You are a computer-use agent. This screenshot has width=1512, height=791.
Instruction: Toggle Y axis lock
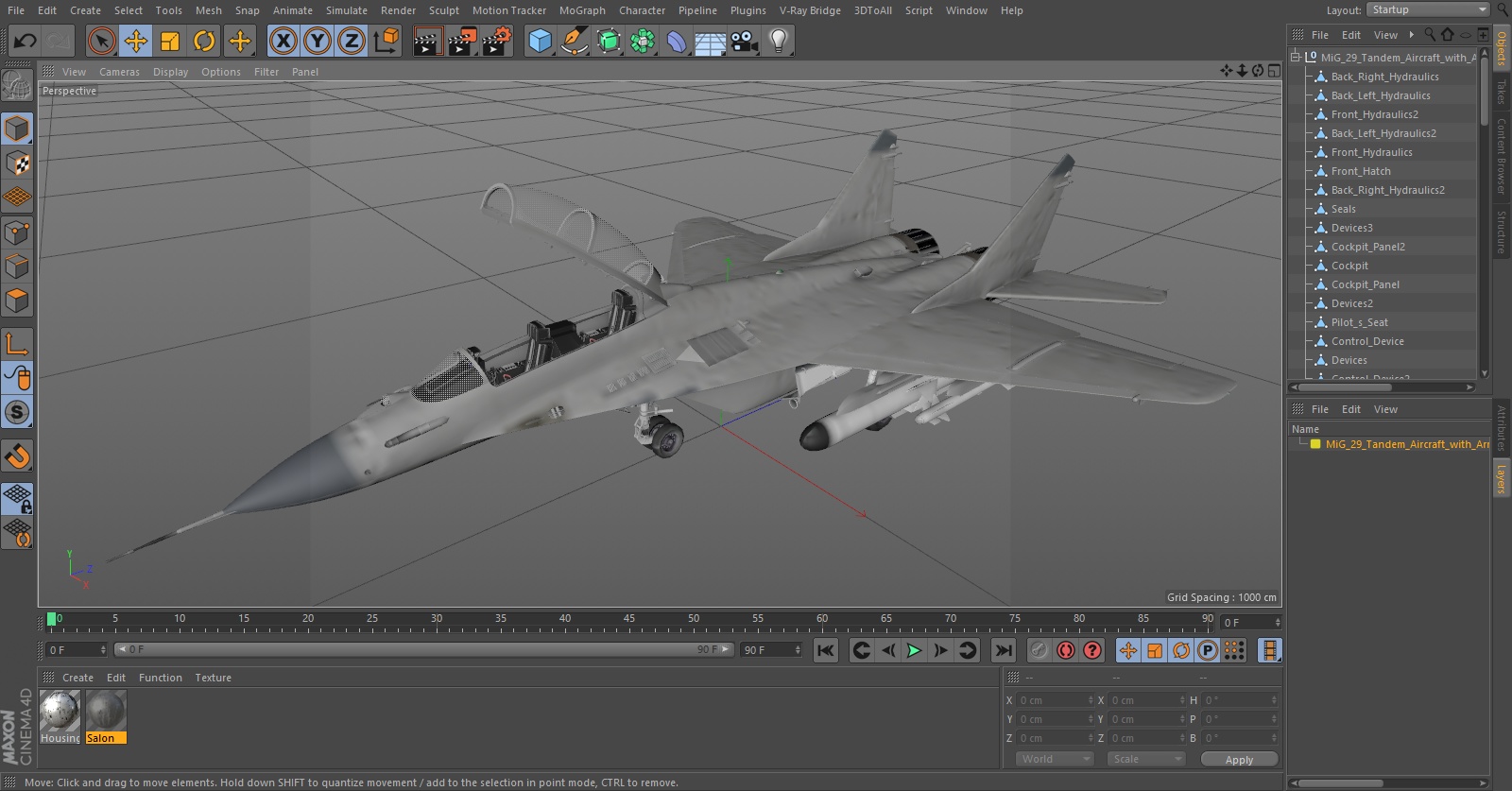[x=318, y=41]
